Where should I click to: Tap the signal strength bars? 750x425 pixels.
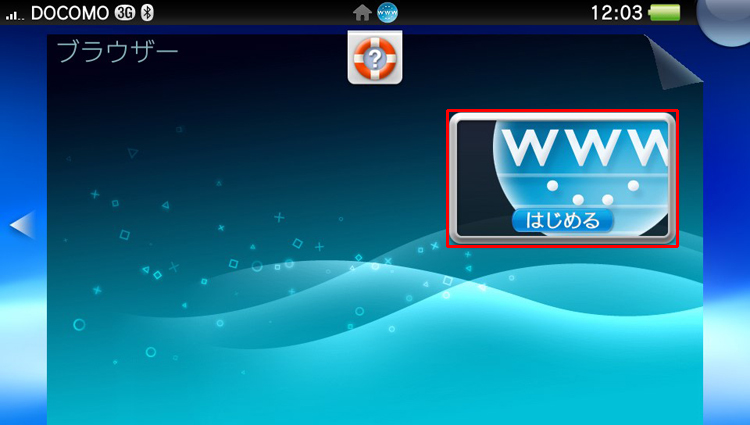[15, 16]
